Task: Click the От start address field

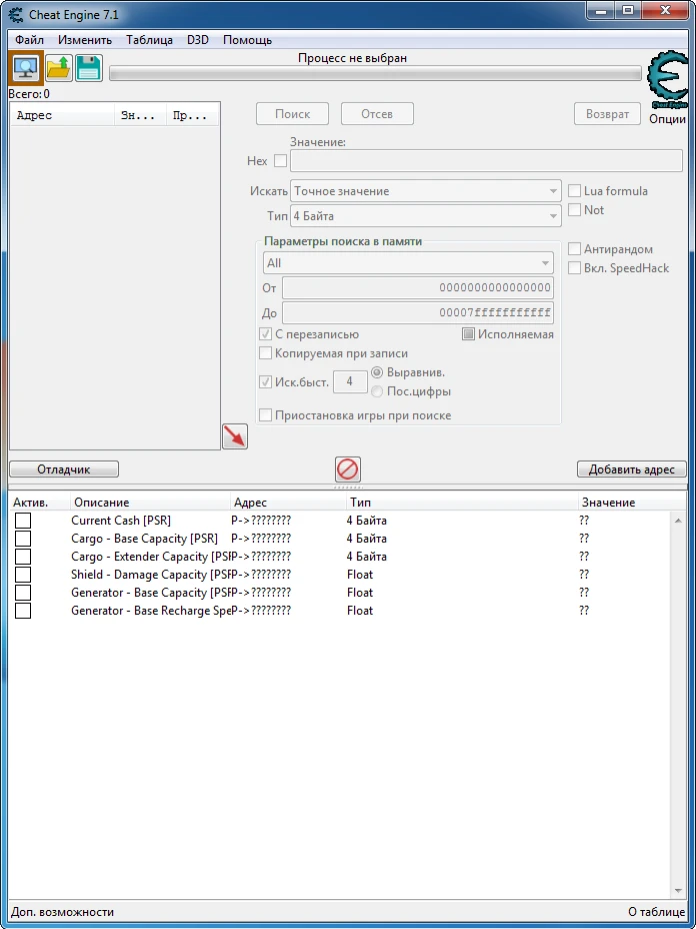Action: [418, 288]
